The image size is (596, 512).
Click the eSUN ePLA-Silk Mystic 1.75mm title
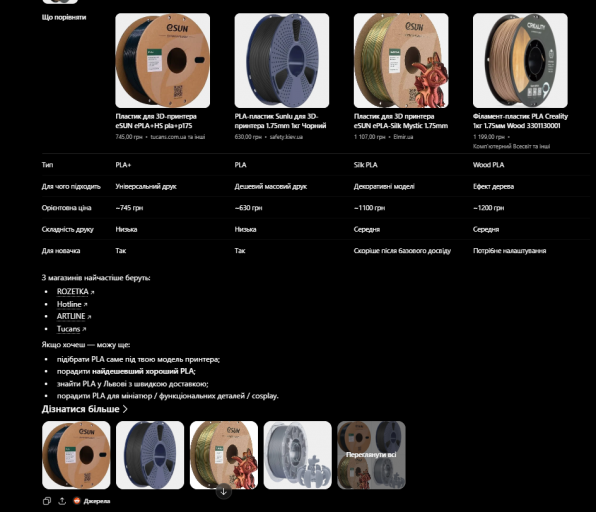point(401,121)
